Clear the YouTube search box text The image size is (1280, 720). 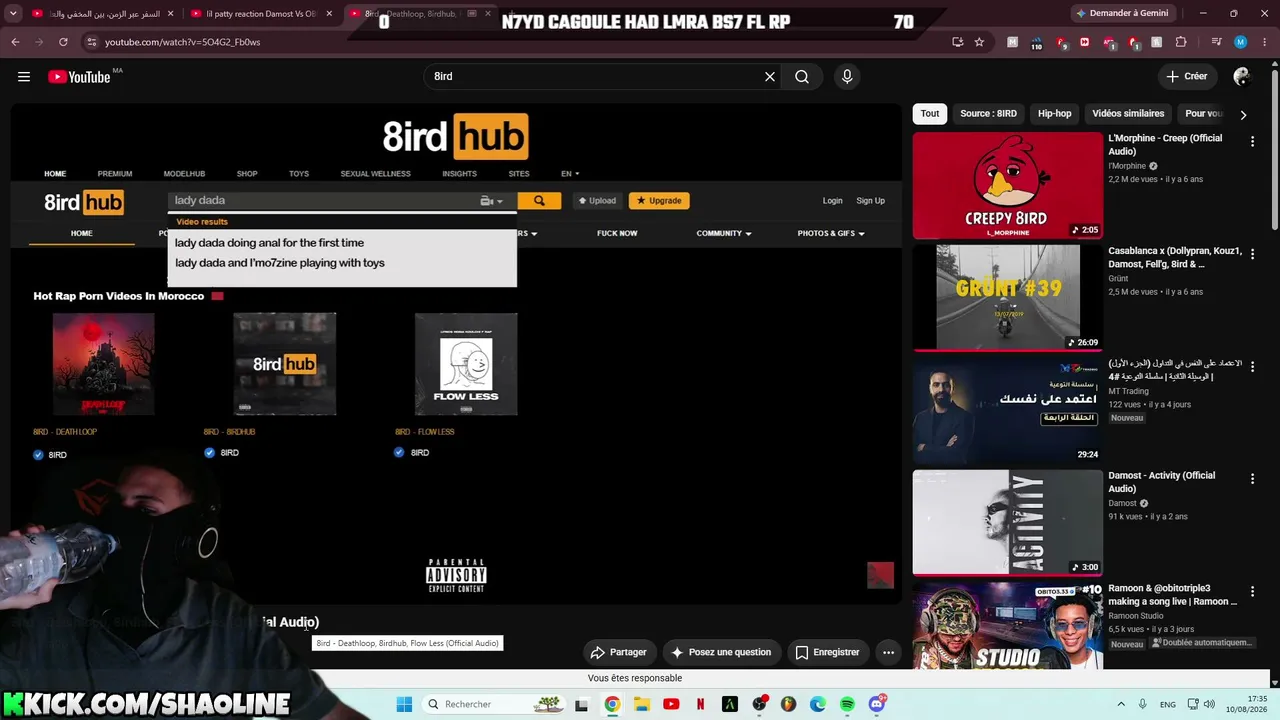coord(770,77)
